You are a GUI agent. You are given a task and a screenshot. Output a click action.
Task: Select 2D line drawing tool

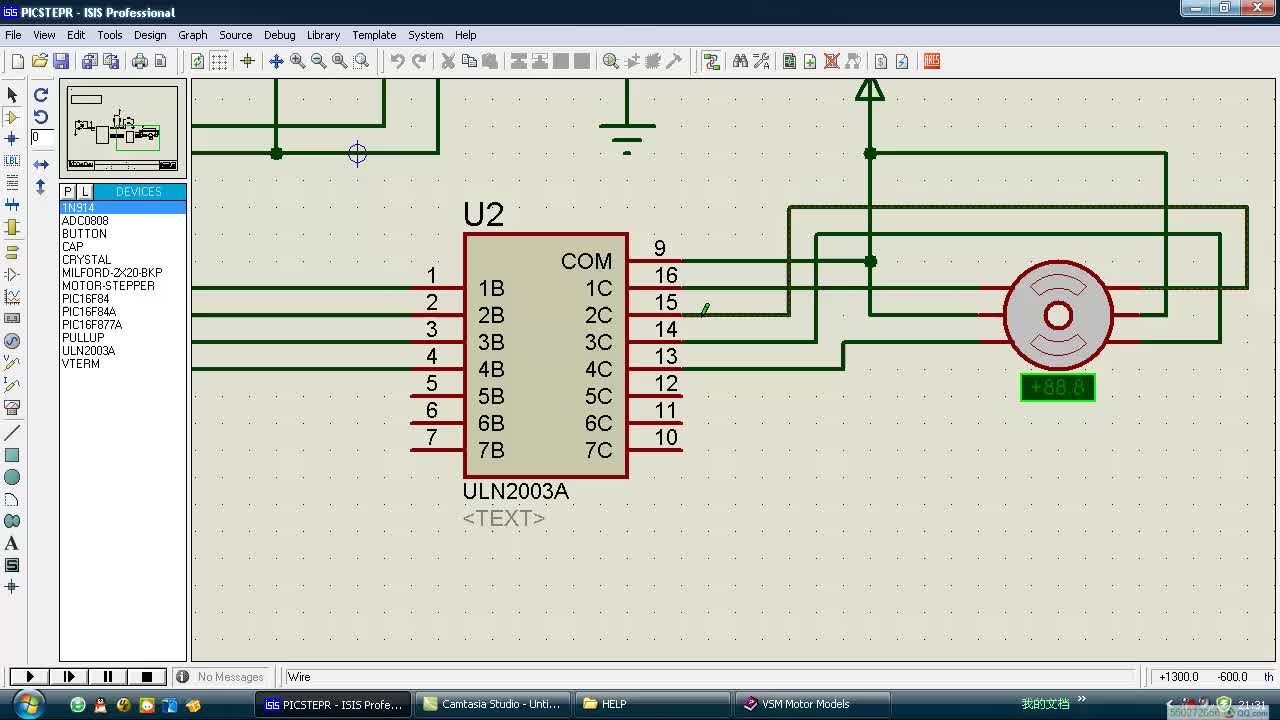click(x=12, y=433)
